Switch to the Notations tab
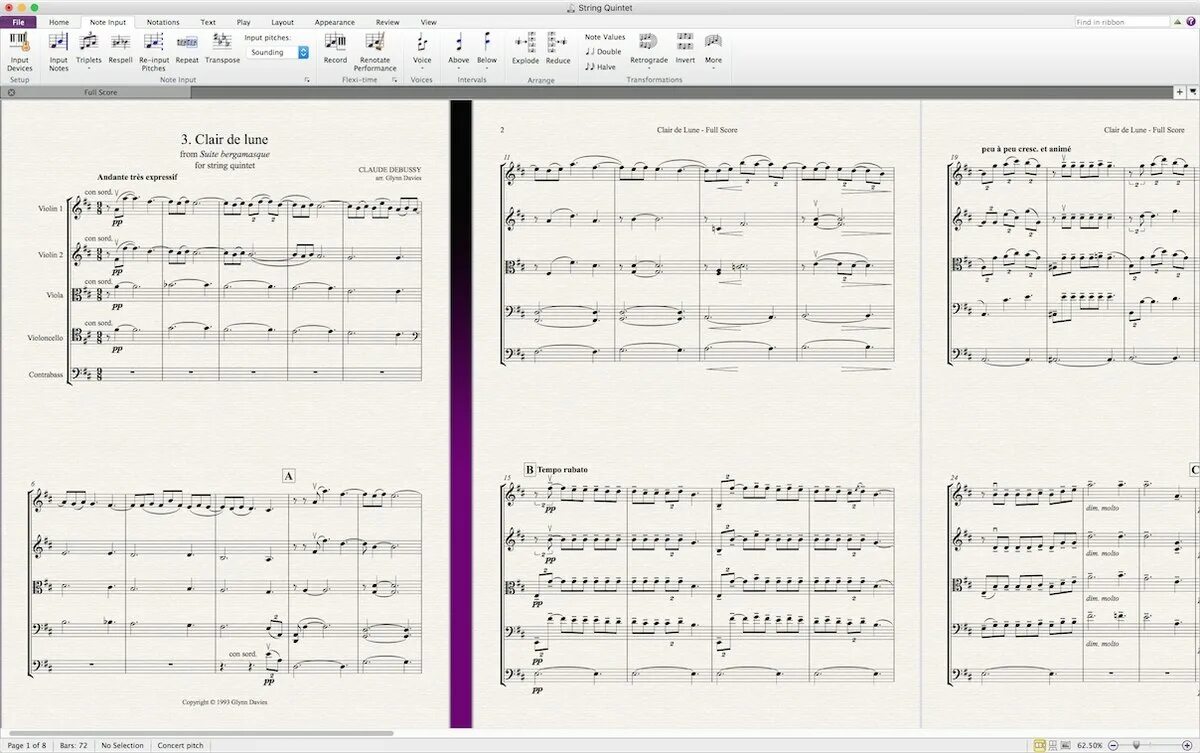Viewport: 1200px width, 753px height. (x=163, y=21)
